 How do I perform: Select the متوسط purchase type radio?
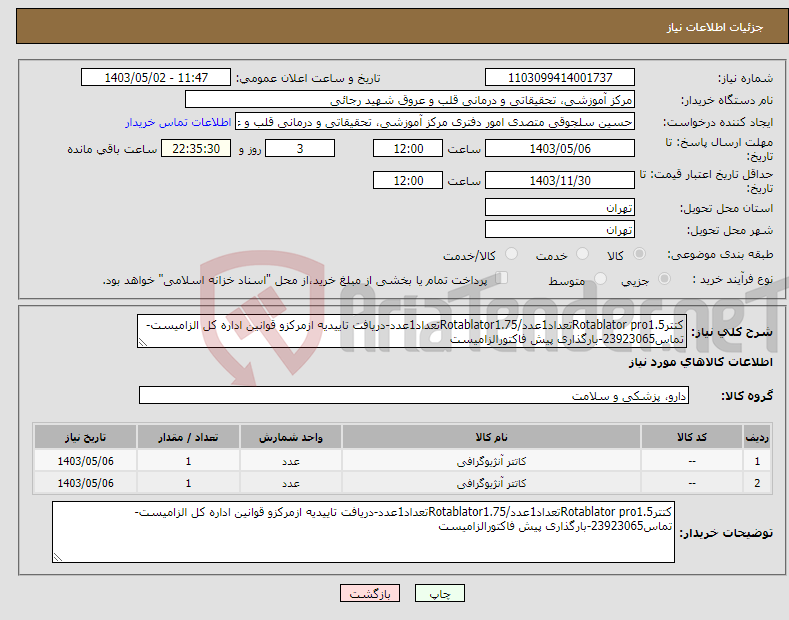600,279
